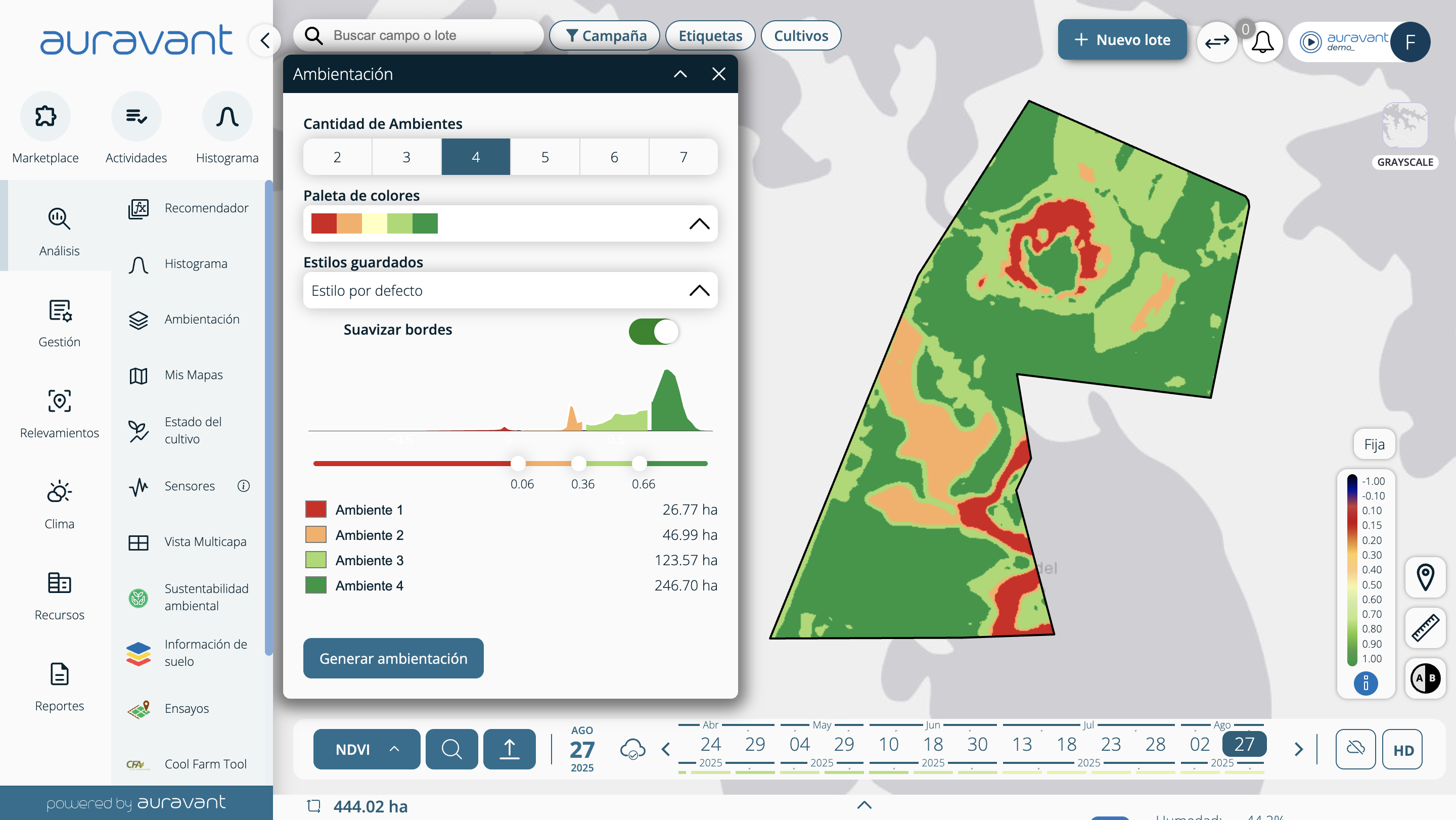
Task: Click the map location pin icon
Action: click(x=1425, y=577)
